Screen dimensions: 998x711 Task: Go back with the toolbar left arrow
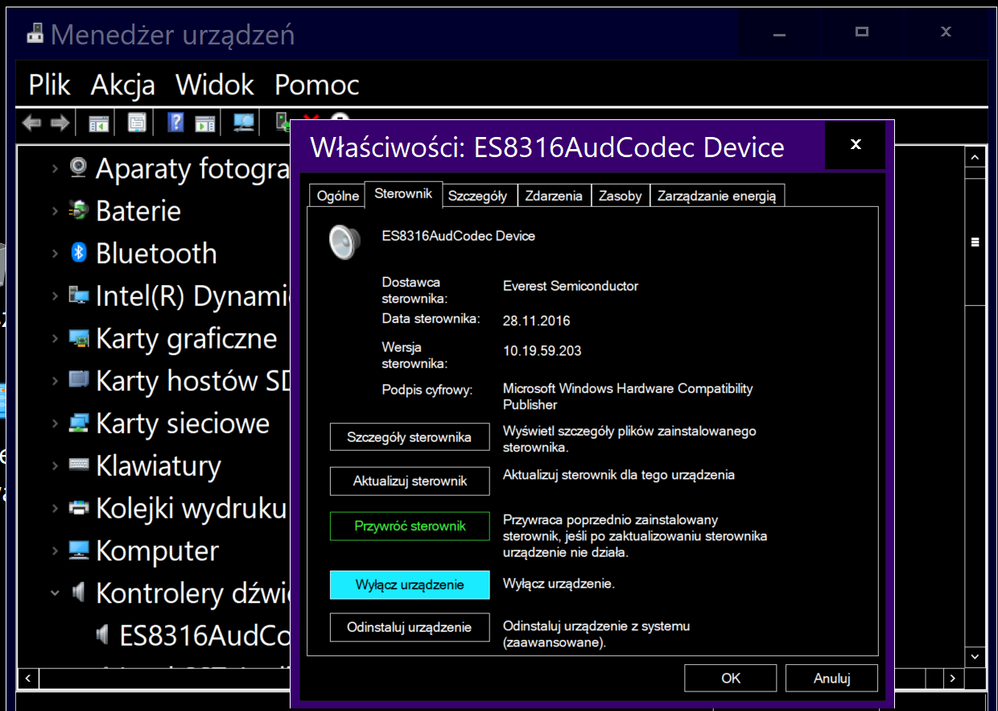[x=31, y=122]
